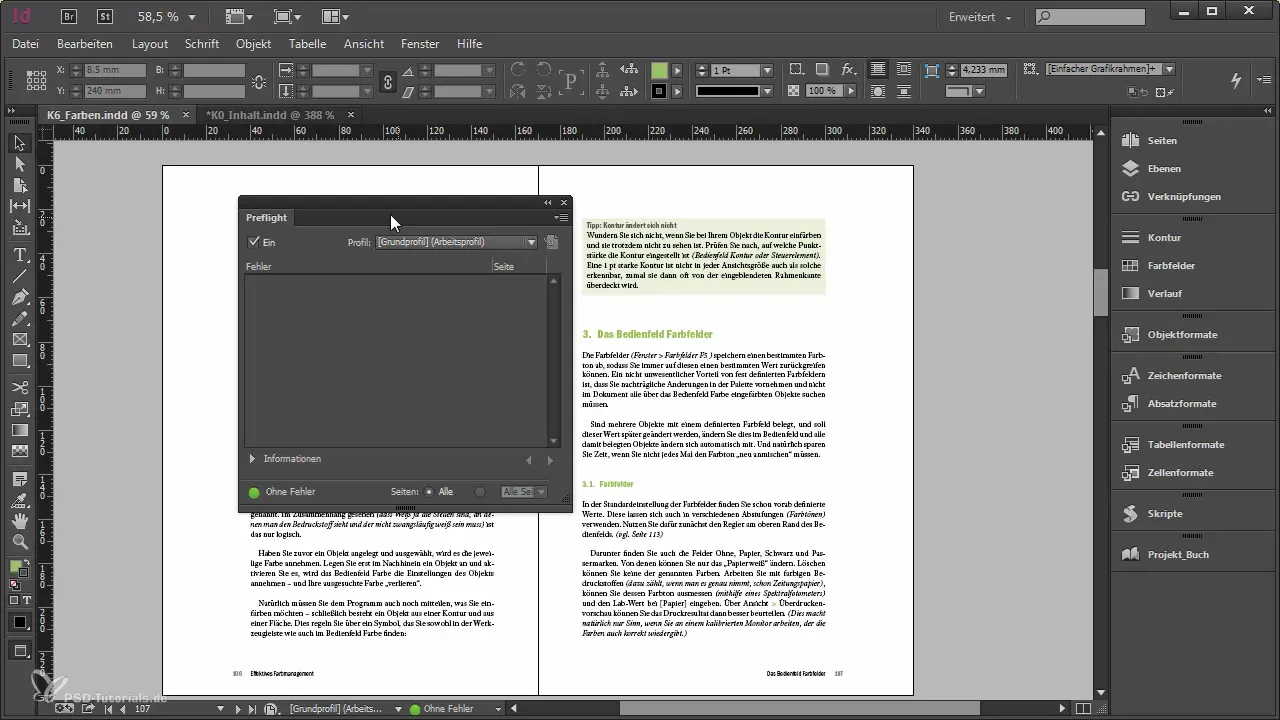Click the rotate 90° clockwise icon

[x=518, y=70]
